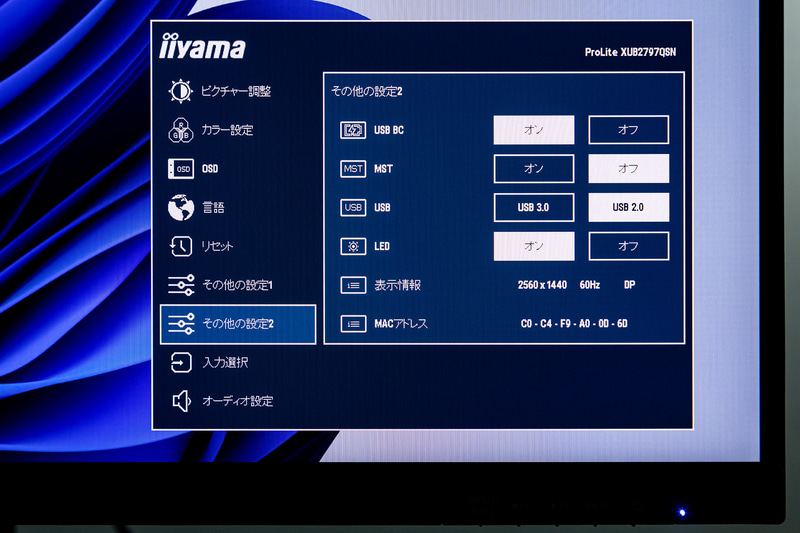Click the リセット clock icon
This screenshot has width=800, height=533.
tap(181, 246)
